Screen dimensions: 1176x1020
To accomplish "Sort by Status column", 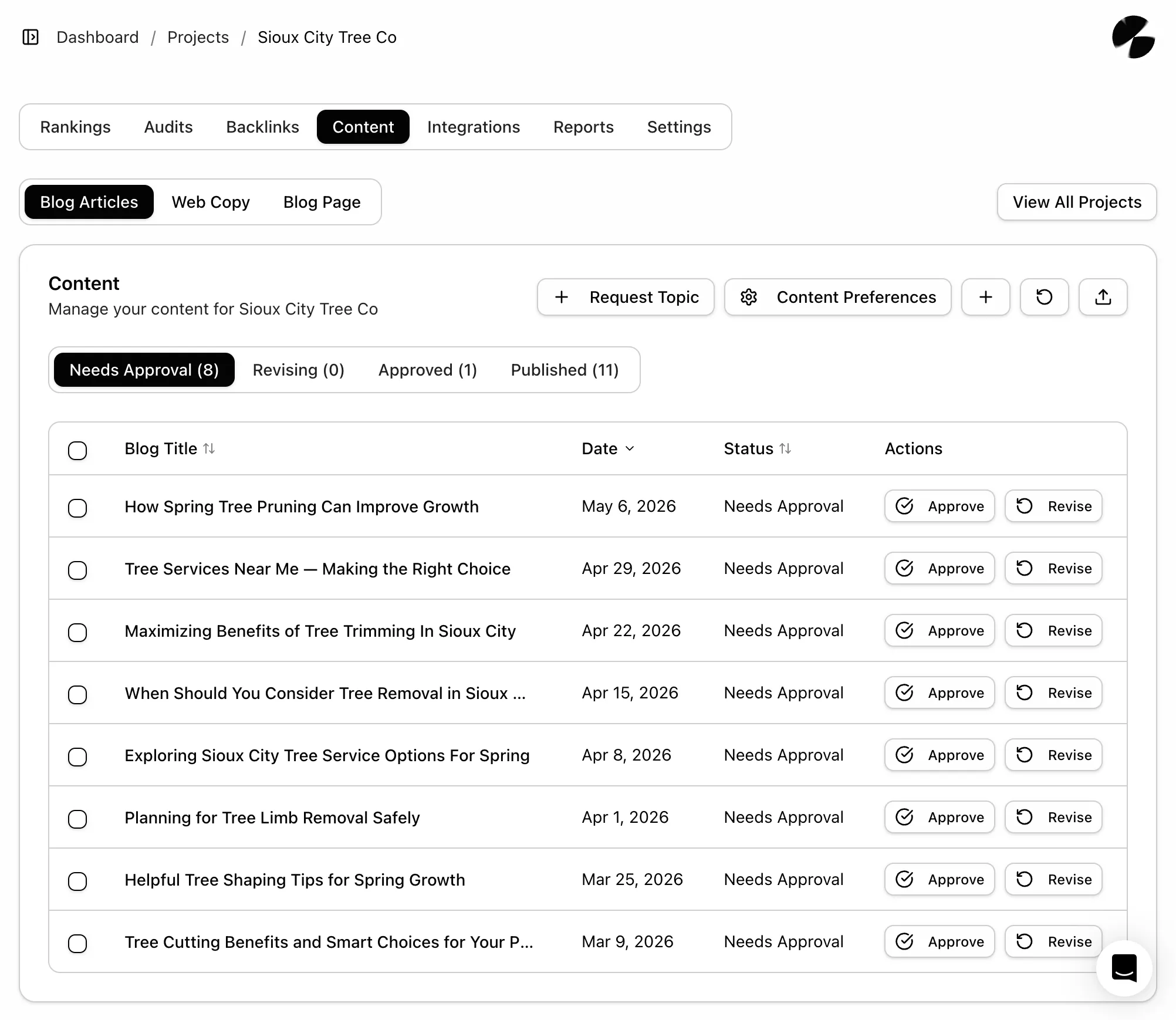I will 758,448.
